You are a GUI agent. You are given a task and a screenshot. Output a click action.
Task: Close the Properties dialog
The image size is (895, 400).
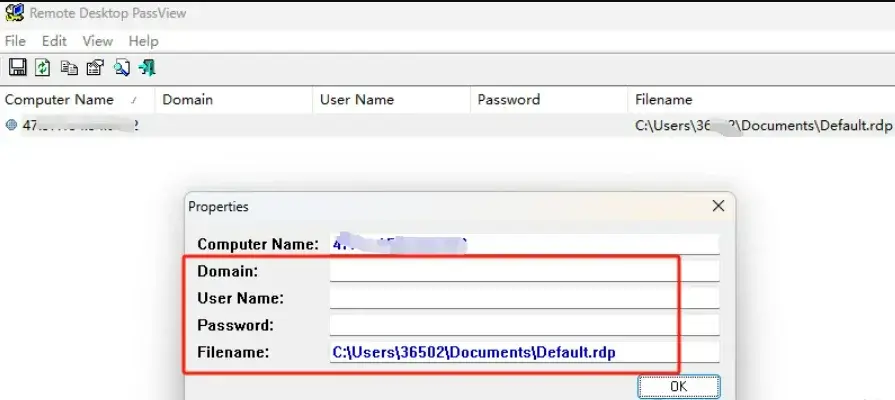point(718,206)
